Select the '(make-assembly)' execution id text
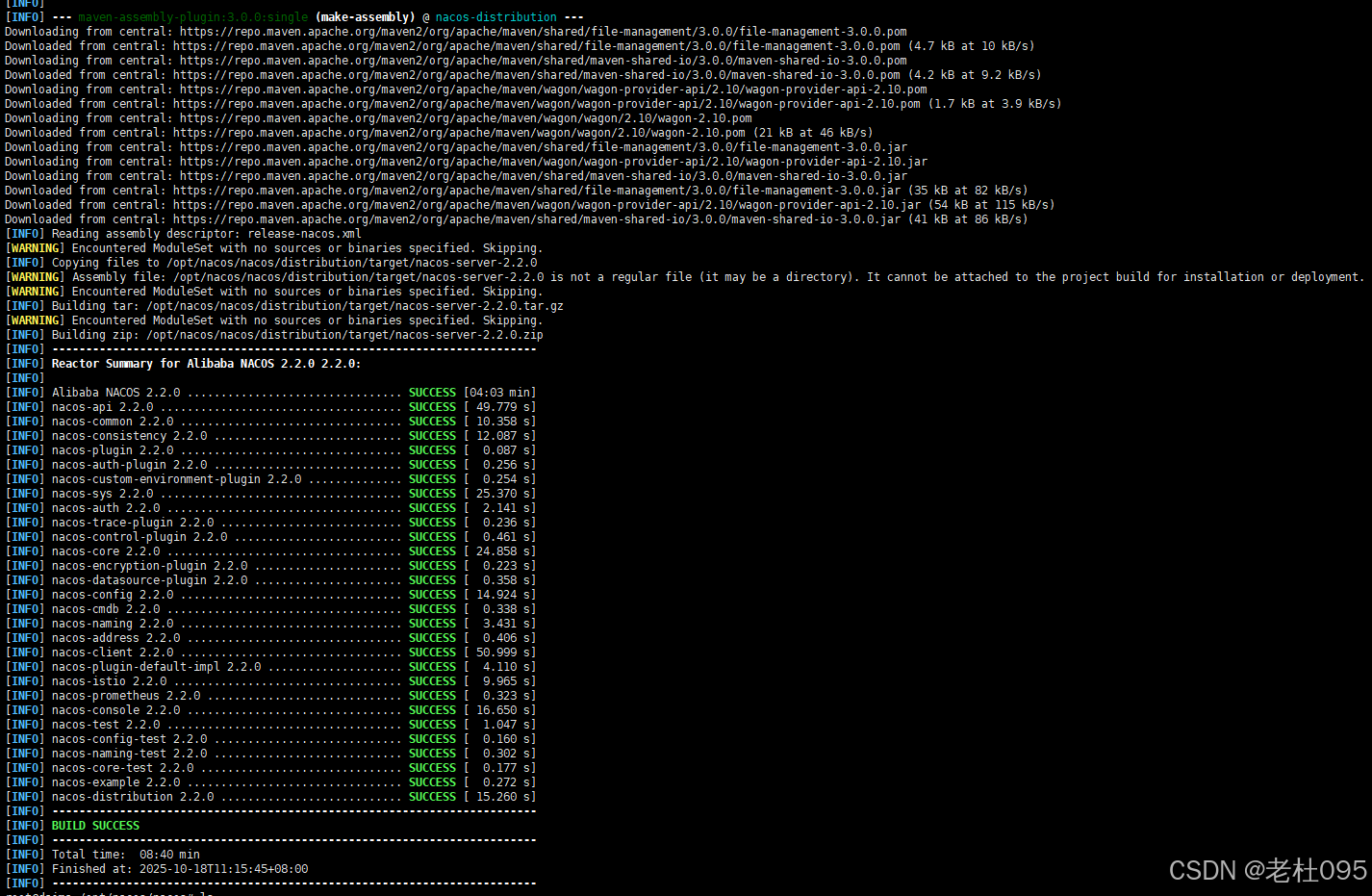 coord(366,17)
